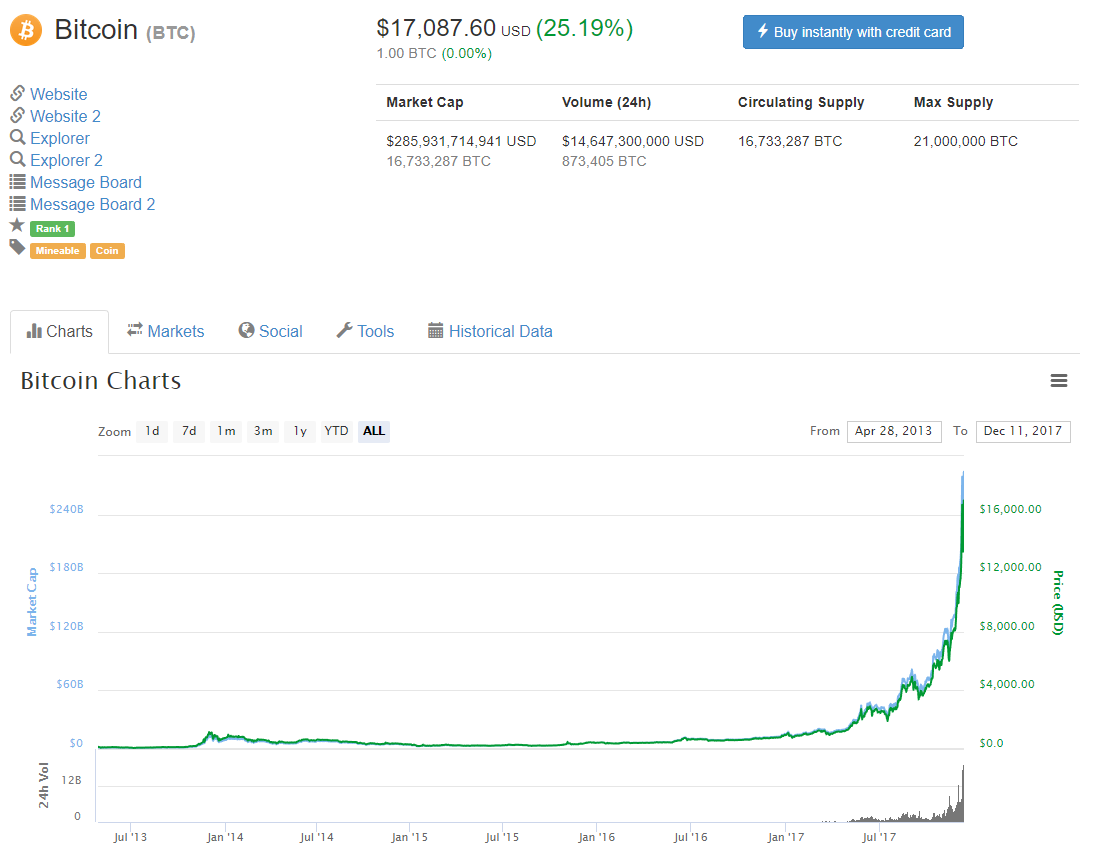Switch to the Social tab
Image resolution: width=1098 pixels, height=860 pixels.
pos(270,331)
